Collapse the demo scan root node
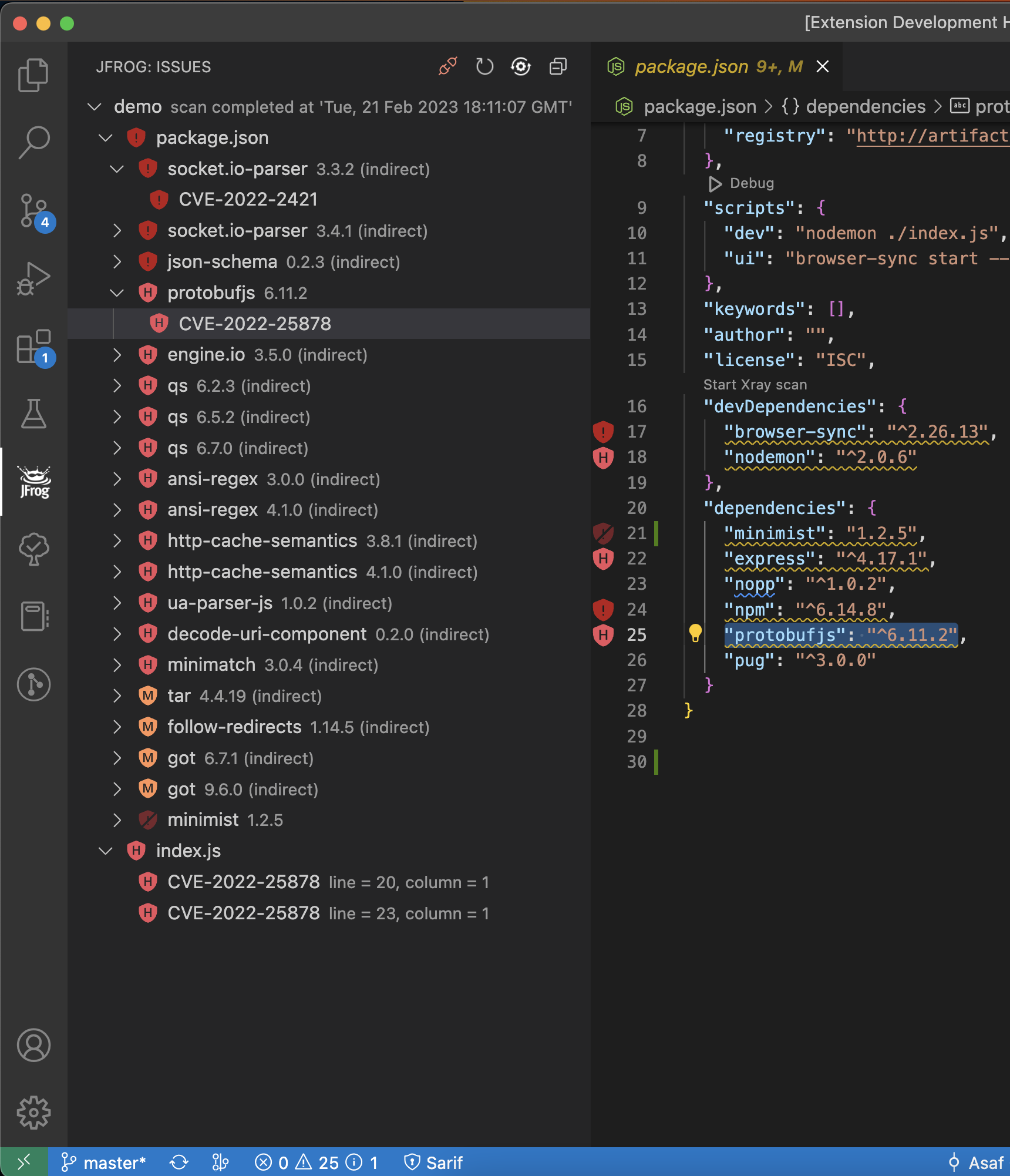 pos(95,107)
